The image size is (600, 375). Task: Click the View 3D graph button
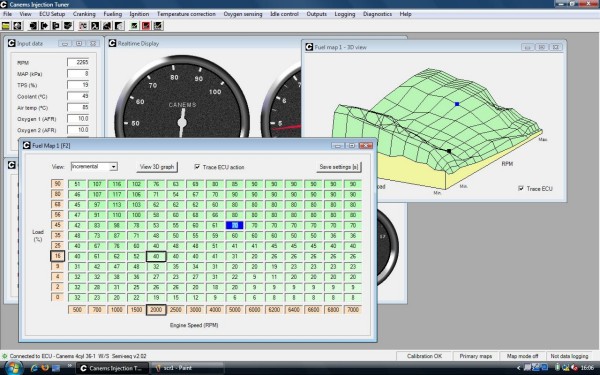pyautogui.click(x=157, y=167)
